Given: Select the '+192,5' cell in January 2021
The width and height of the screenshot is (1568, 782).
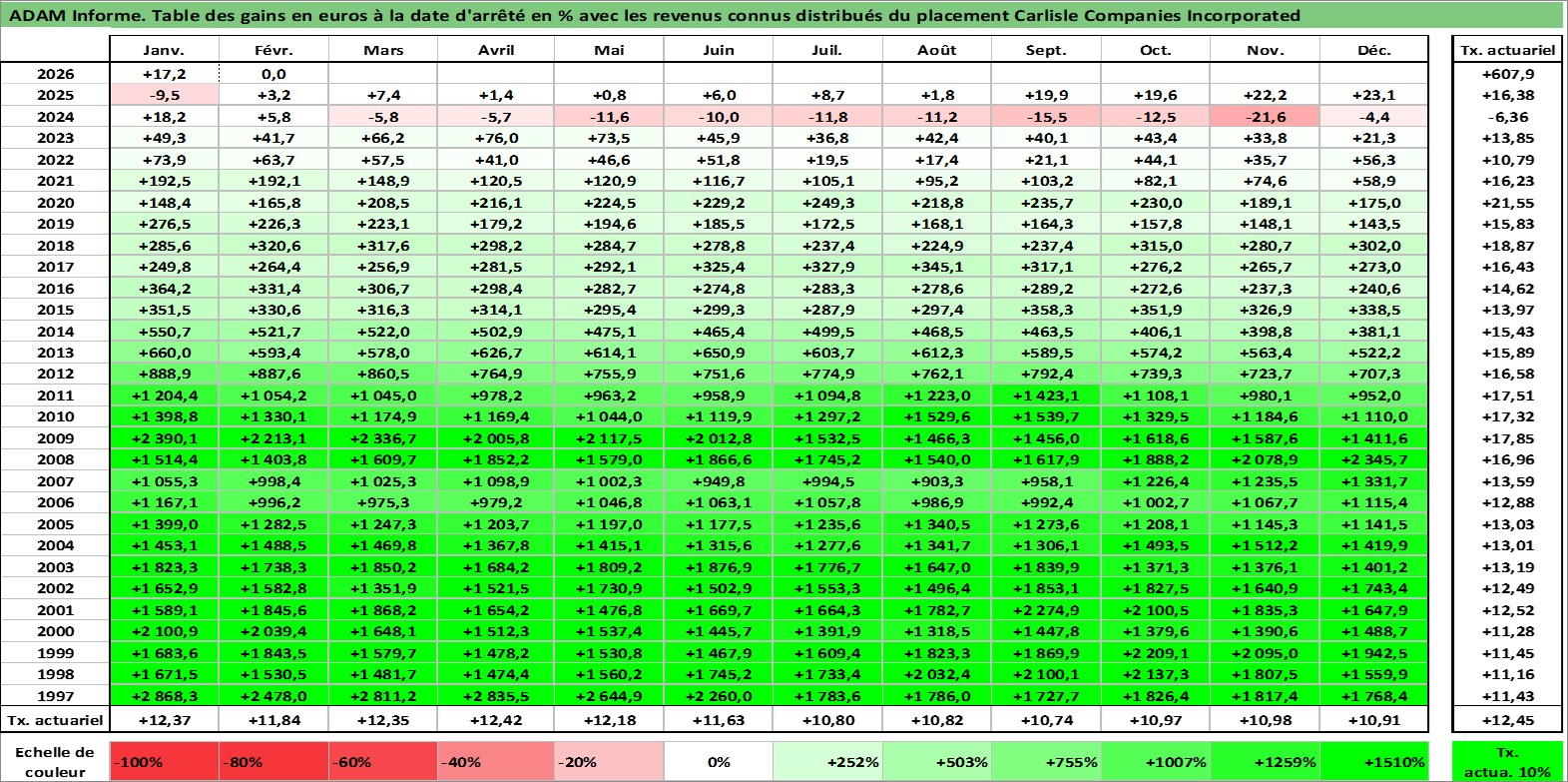Looking at the screenshot, I should [164, 181].
